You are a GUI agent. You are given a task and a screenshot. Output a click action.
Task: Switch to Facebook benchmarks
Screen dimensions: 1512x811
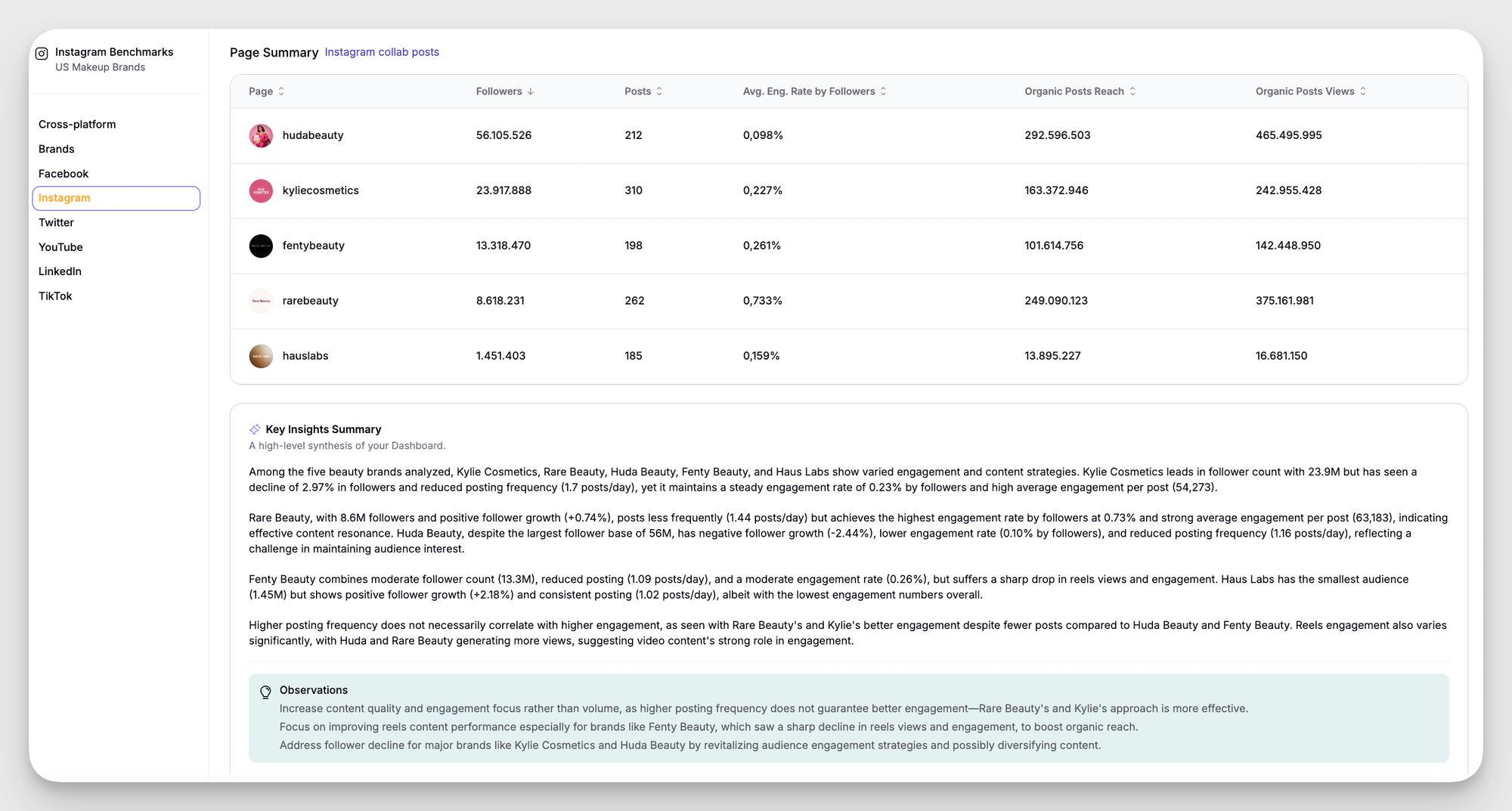click(64, 174)
